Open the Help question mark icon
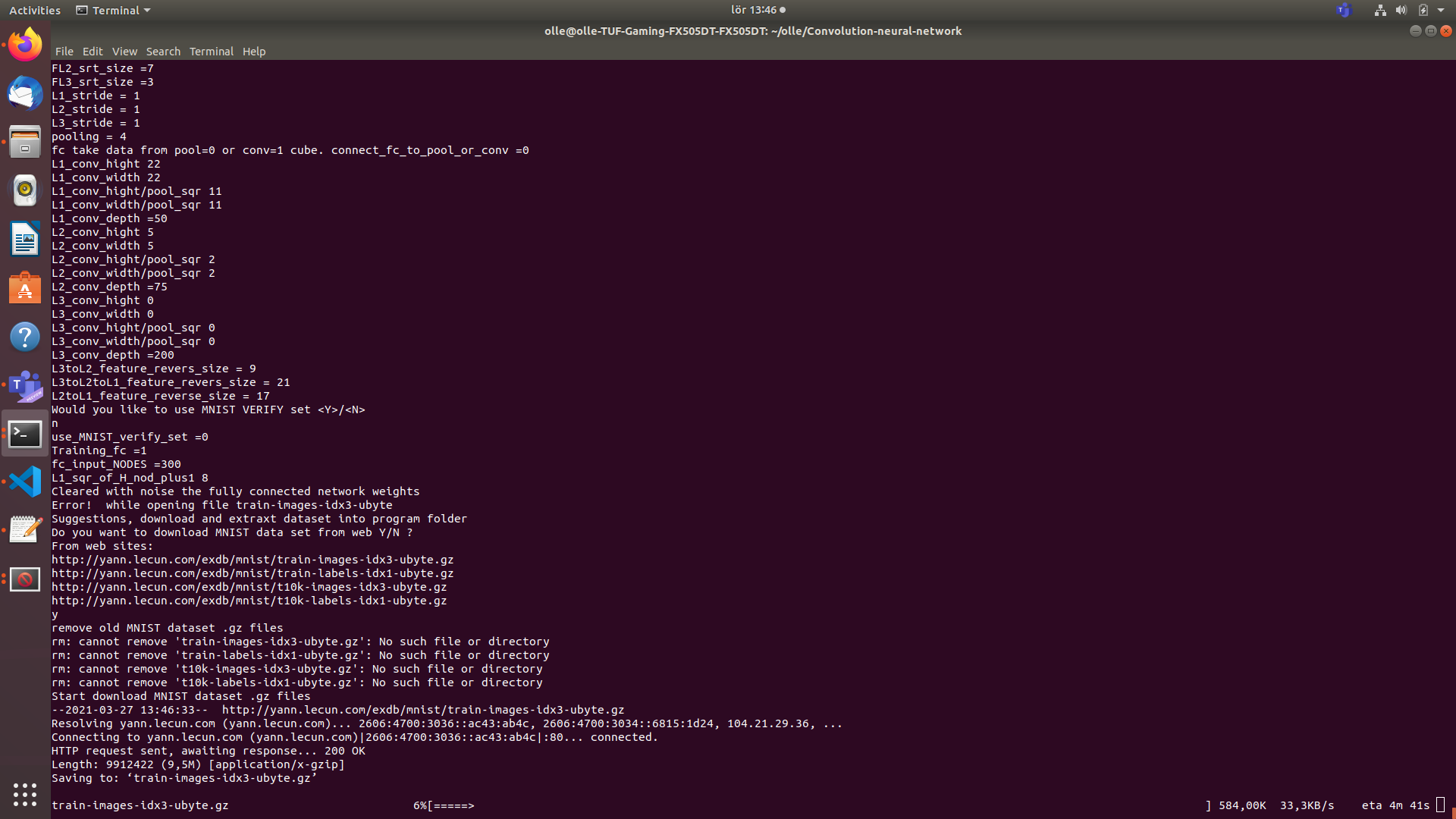Screen dimensions: 1456x819 (25, 337)
